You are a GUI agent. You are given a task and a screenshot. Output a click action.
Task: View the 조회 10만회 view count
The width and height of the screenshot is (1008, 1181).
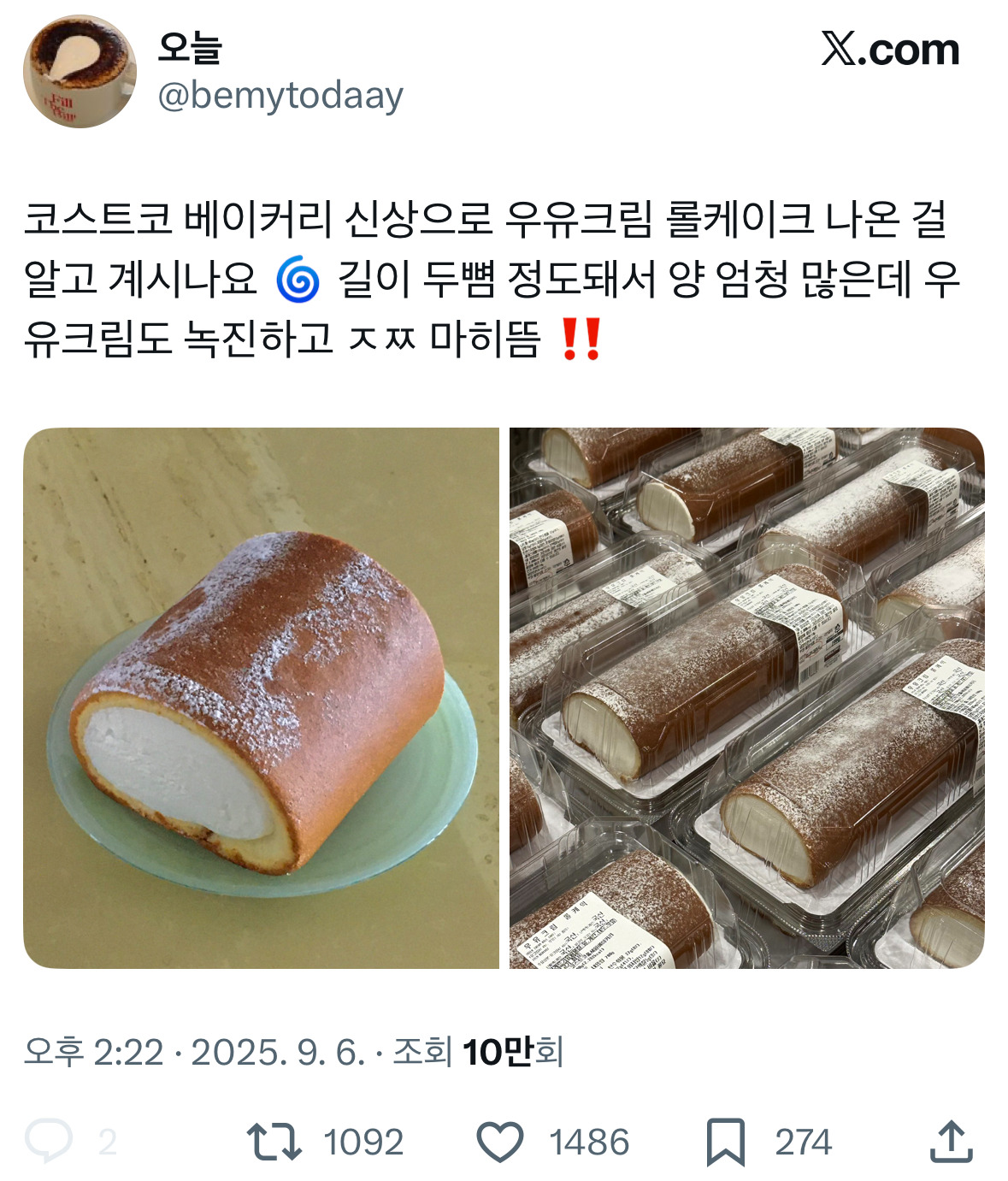(478, 1052)
